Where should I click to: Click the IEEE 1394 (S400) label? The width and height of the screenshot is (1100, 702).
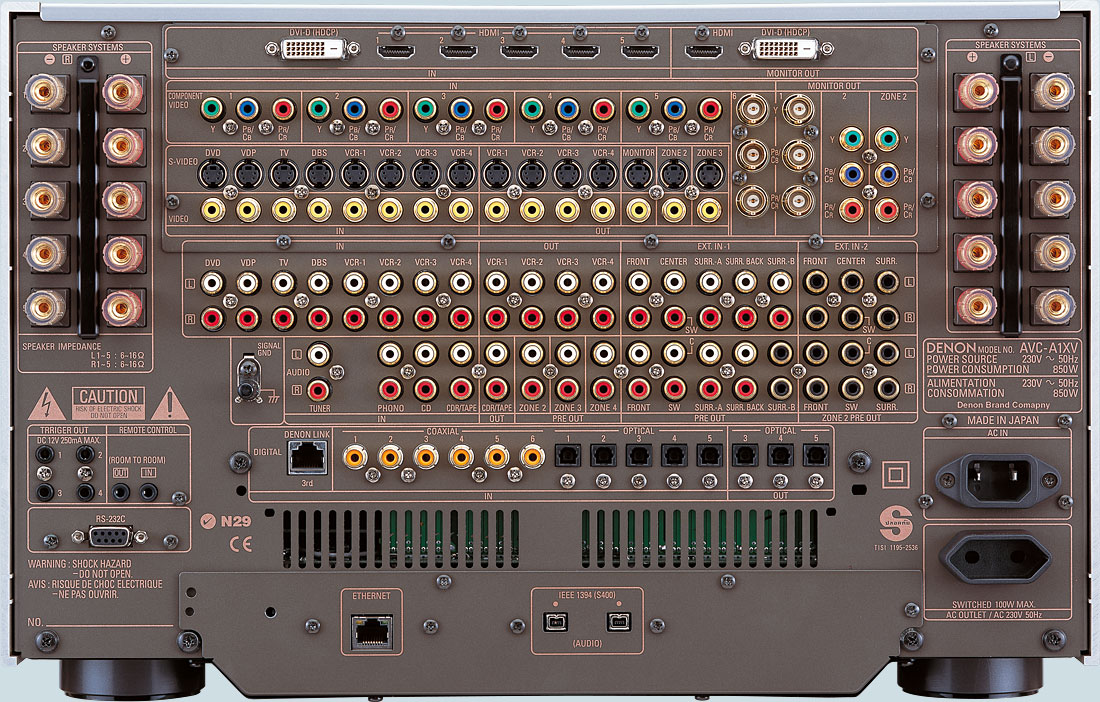587,595
